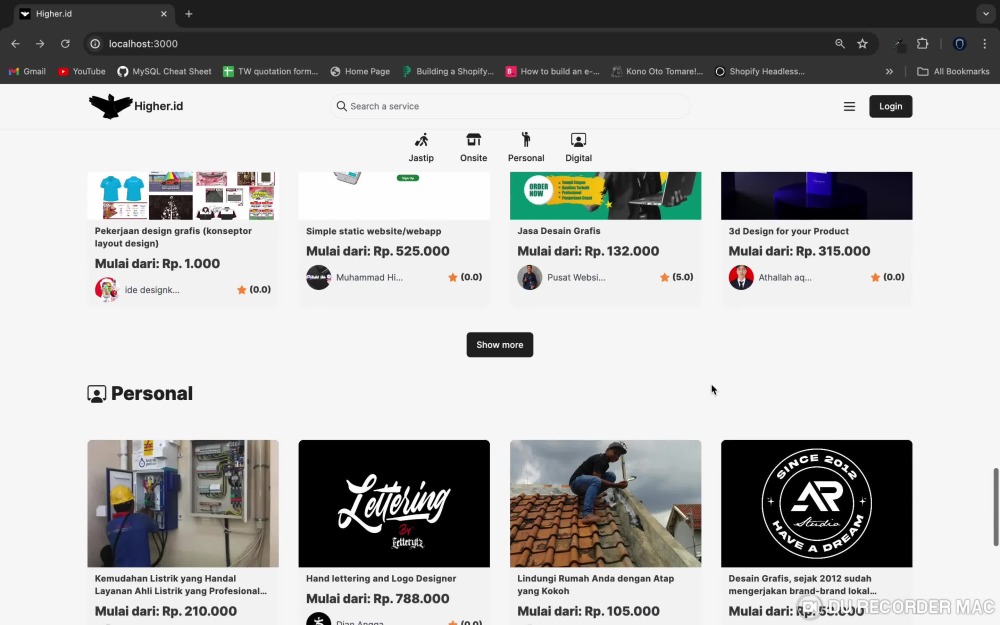Open the How to build an e- bookmark
The height and width of the screenshot is (625, 1000).
click(552, 71)
